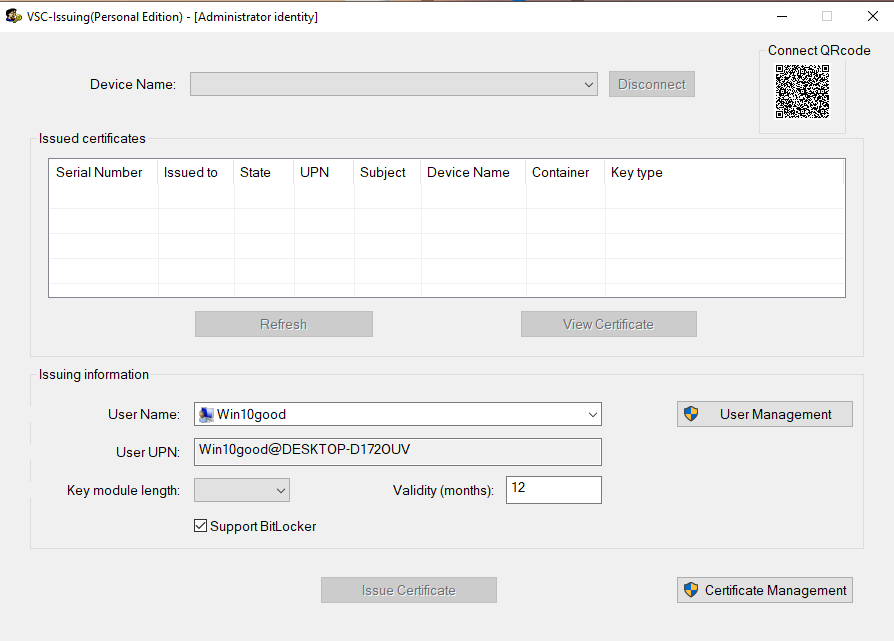Toggle the Support BitLocker checkbox
894x641 pixels.
click(201, 526)
